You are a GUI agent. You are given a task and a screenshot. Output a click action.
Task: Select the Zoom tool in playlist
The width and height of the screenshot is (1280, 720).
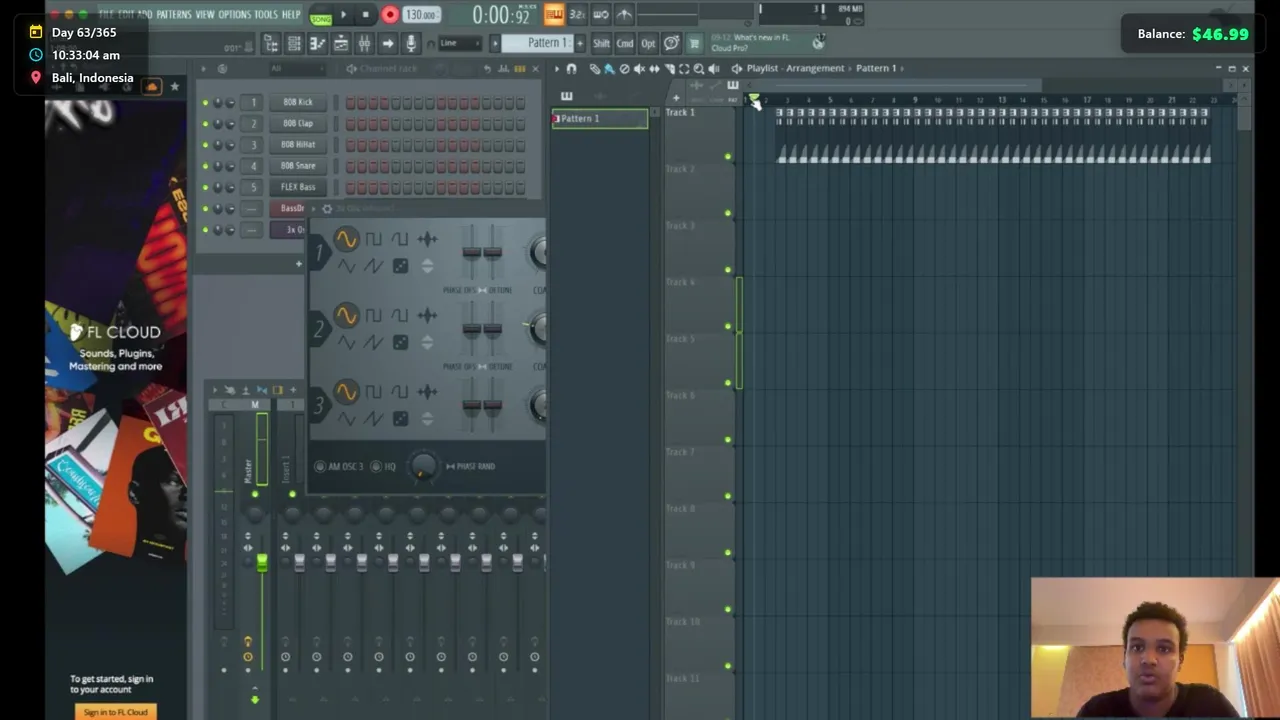699,69
